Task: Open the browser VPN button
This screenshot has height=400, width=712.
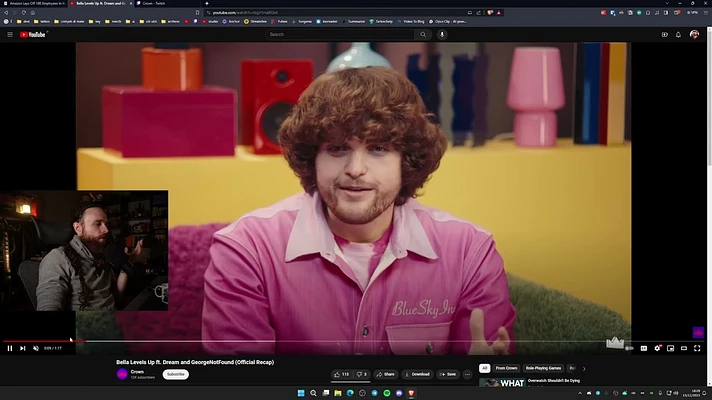Action: 692,13
